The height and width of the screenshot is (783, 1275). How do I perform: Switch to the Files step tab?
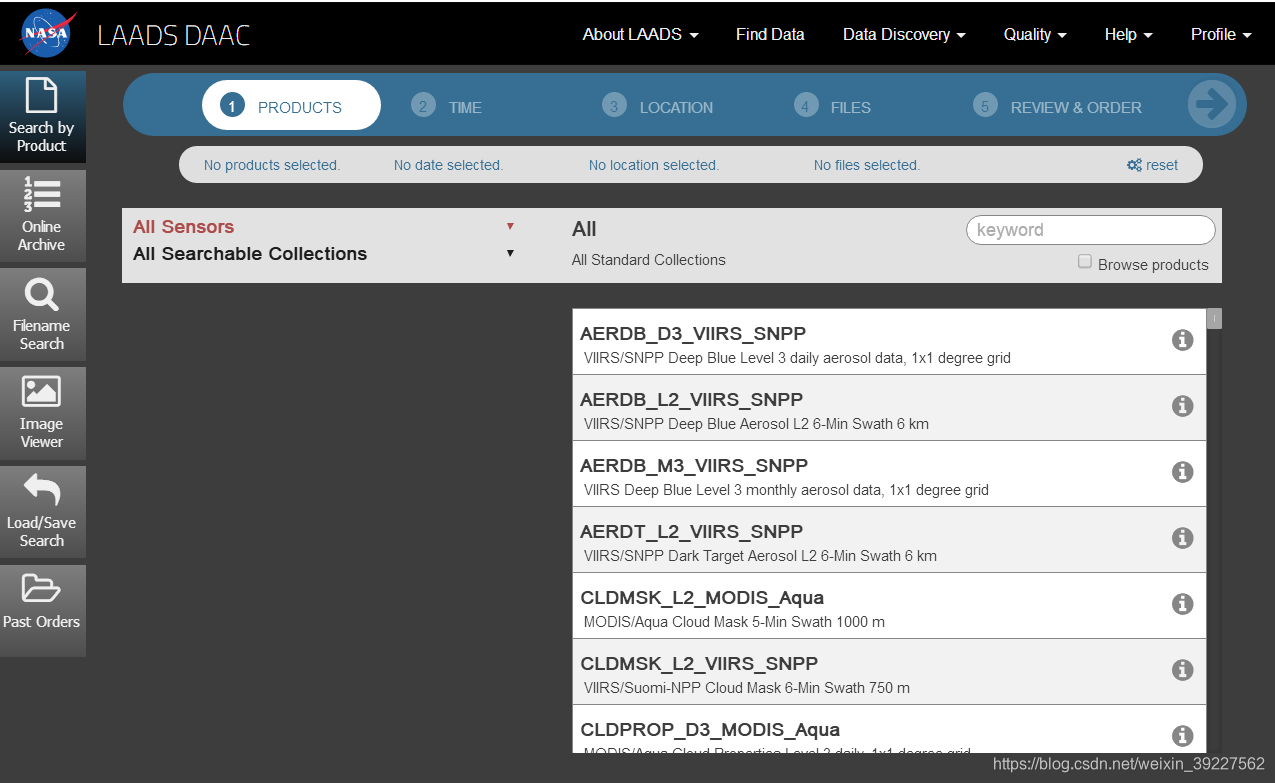click(833, 107)
